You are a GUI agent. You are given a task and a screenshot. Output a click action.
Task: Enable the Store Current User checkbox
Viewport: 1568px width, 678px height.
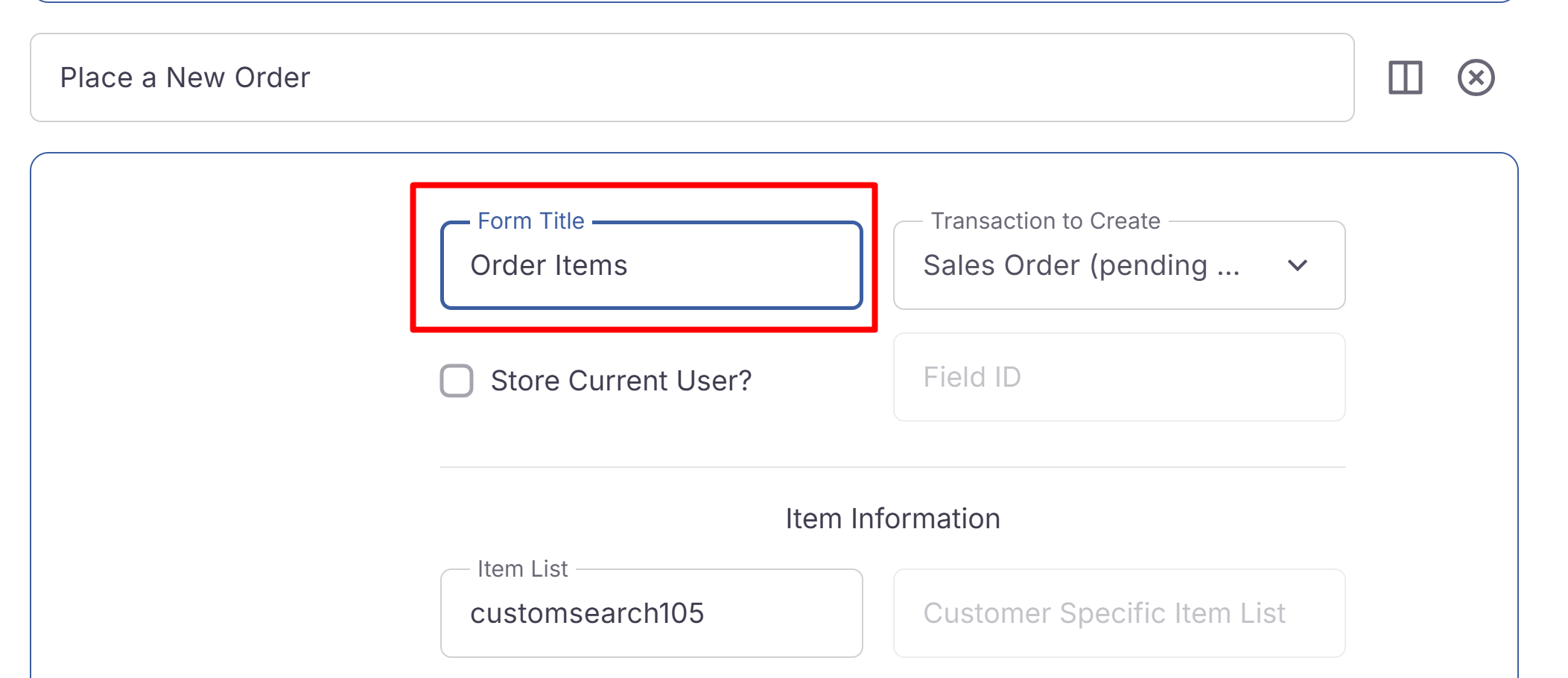[457, 381]
